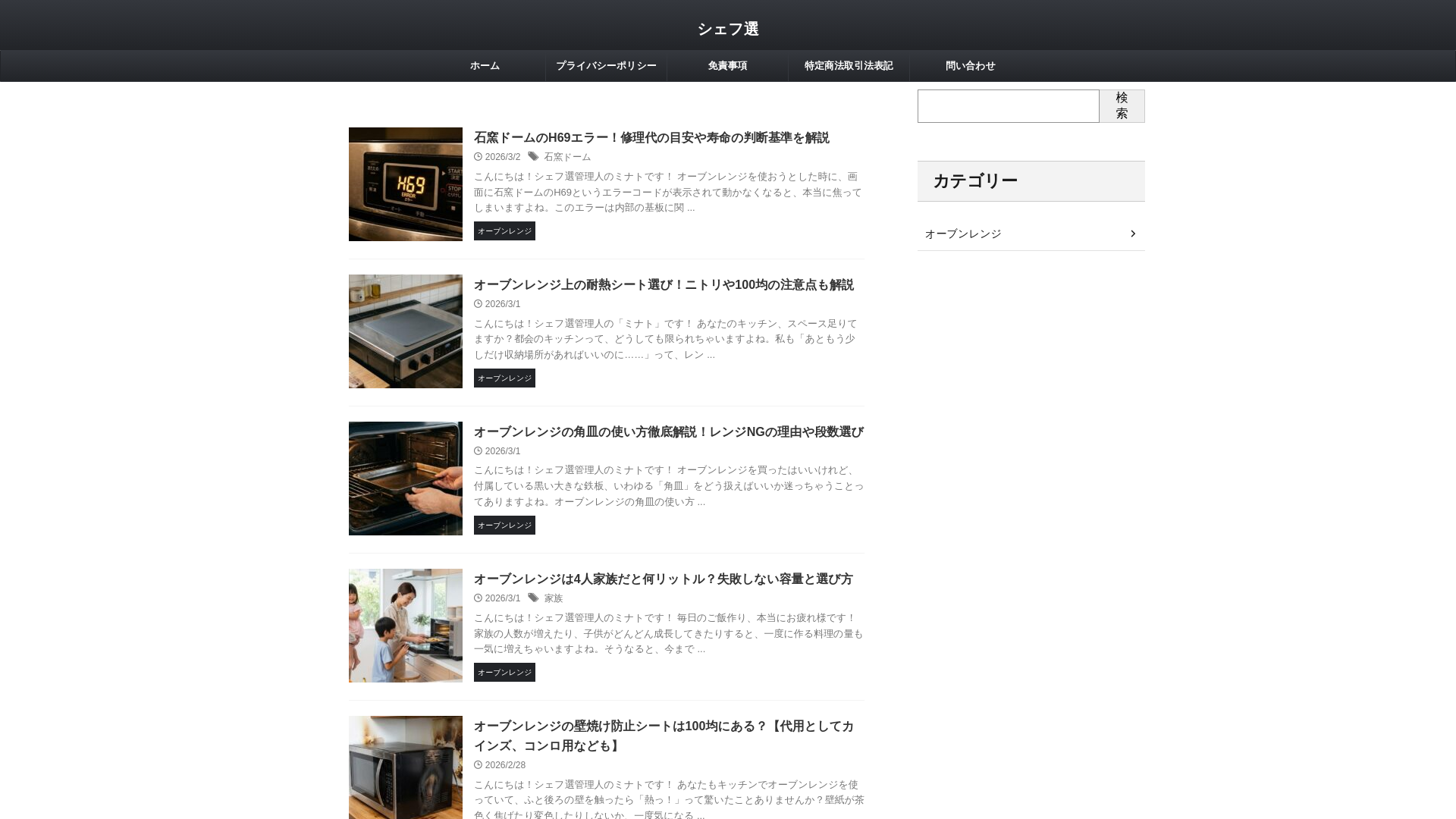
Task: Open the heat-resistant sheet stove thumbnail
Action: [x=406, y=331]
